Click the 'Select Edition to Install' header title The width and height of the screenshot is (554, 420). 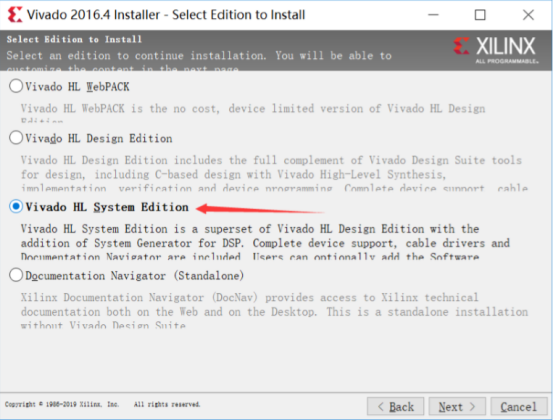[74, 39]
